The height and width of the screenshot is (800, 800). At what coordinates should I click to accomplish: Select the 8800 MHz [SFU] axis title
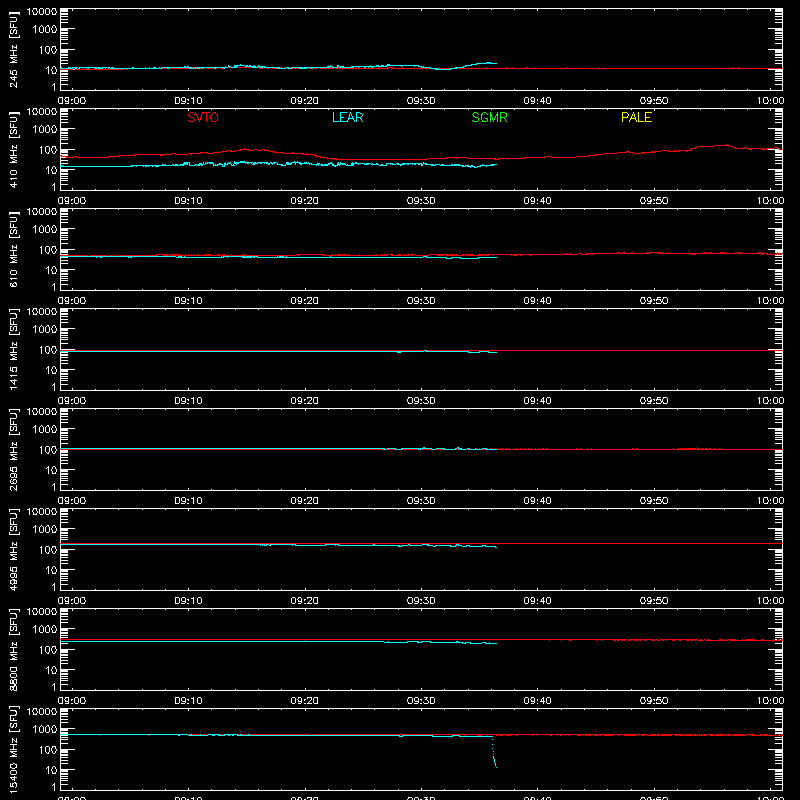tap(13, 649)
